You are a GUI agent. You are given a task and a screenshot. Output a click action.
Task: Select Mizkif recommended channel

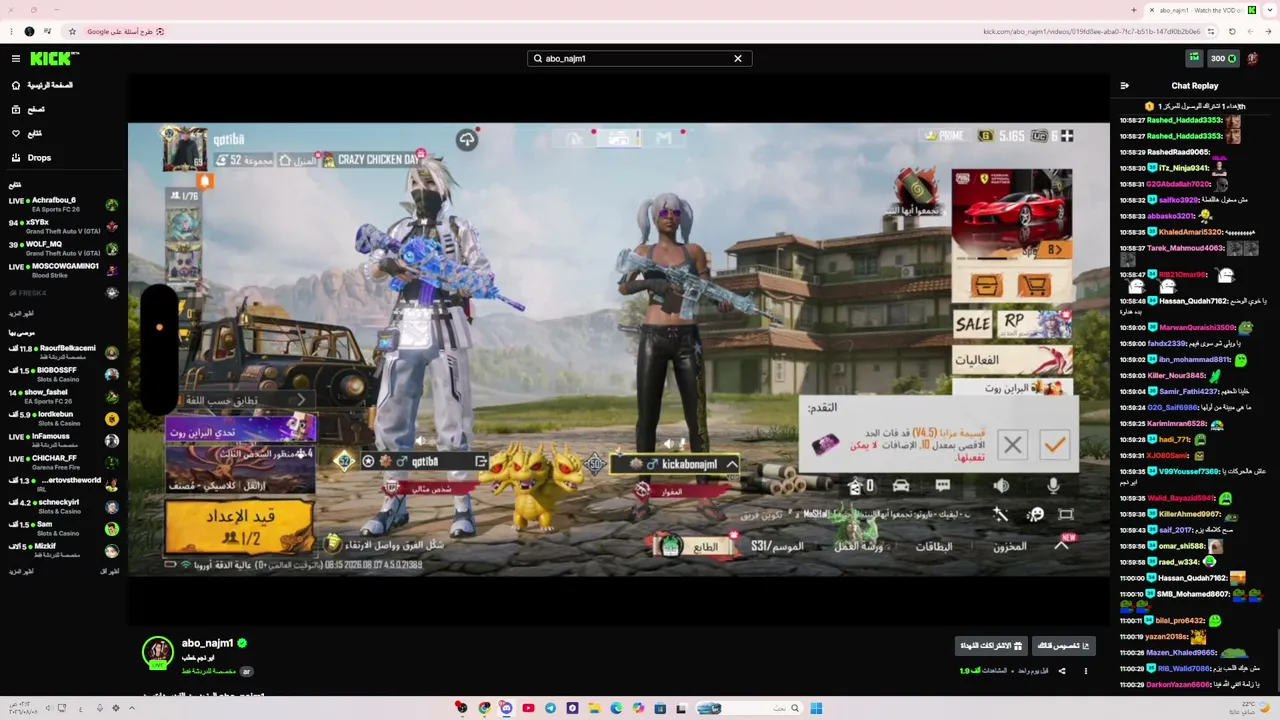(63, 550)
